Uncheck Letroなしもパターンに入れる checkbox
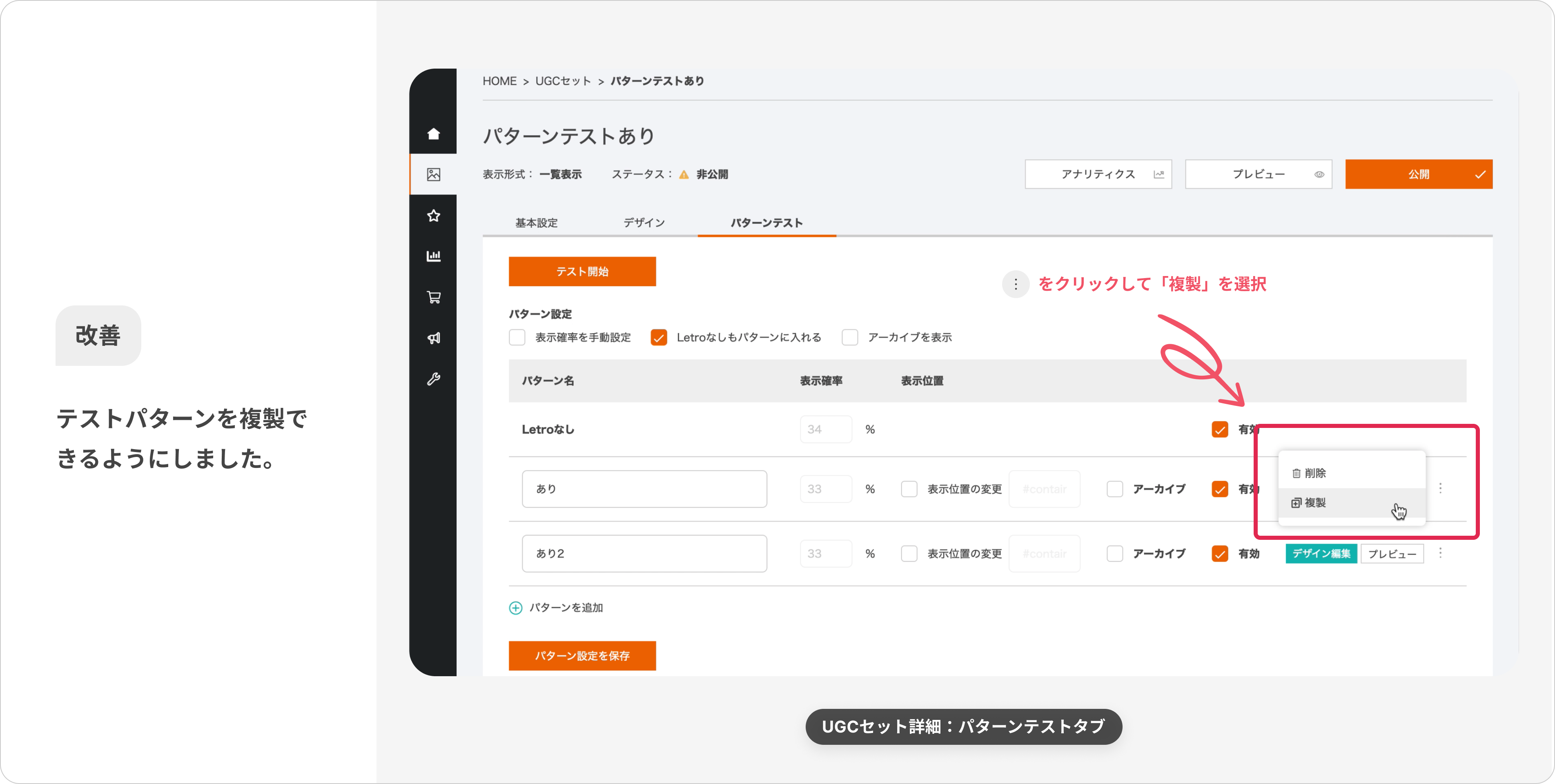 659,337
